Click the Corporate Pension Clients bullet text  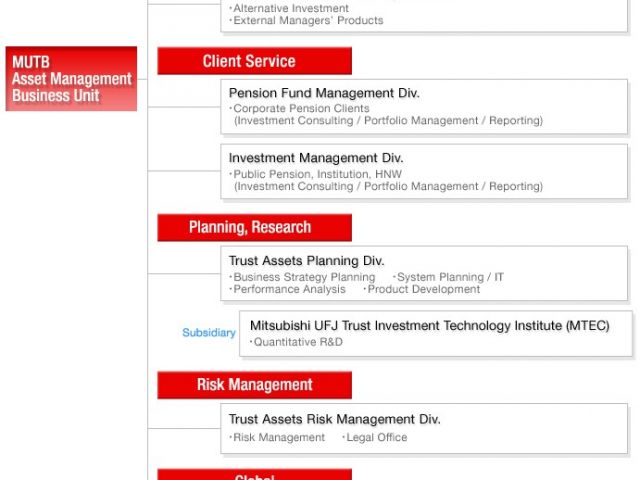coord(301,109)
